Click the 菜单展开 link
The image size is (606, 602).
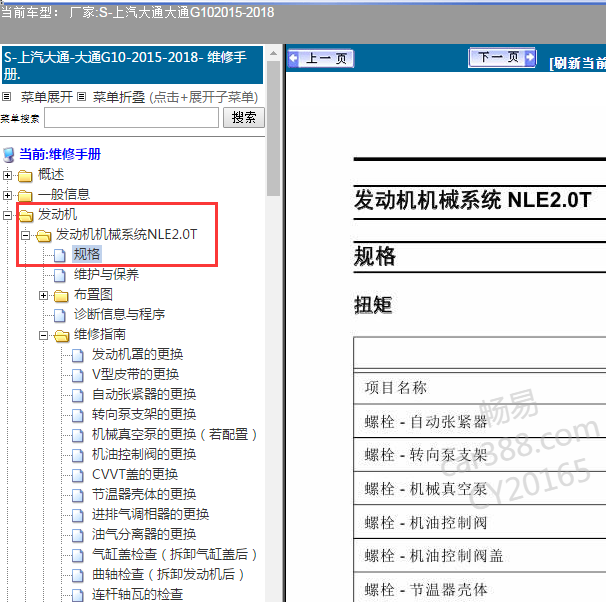click(x=46, y=97)
